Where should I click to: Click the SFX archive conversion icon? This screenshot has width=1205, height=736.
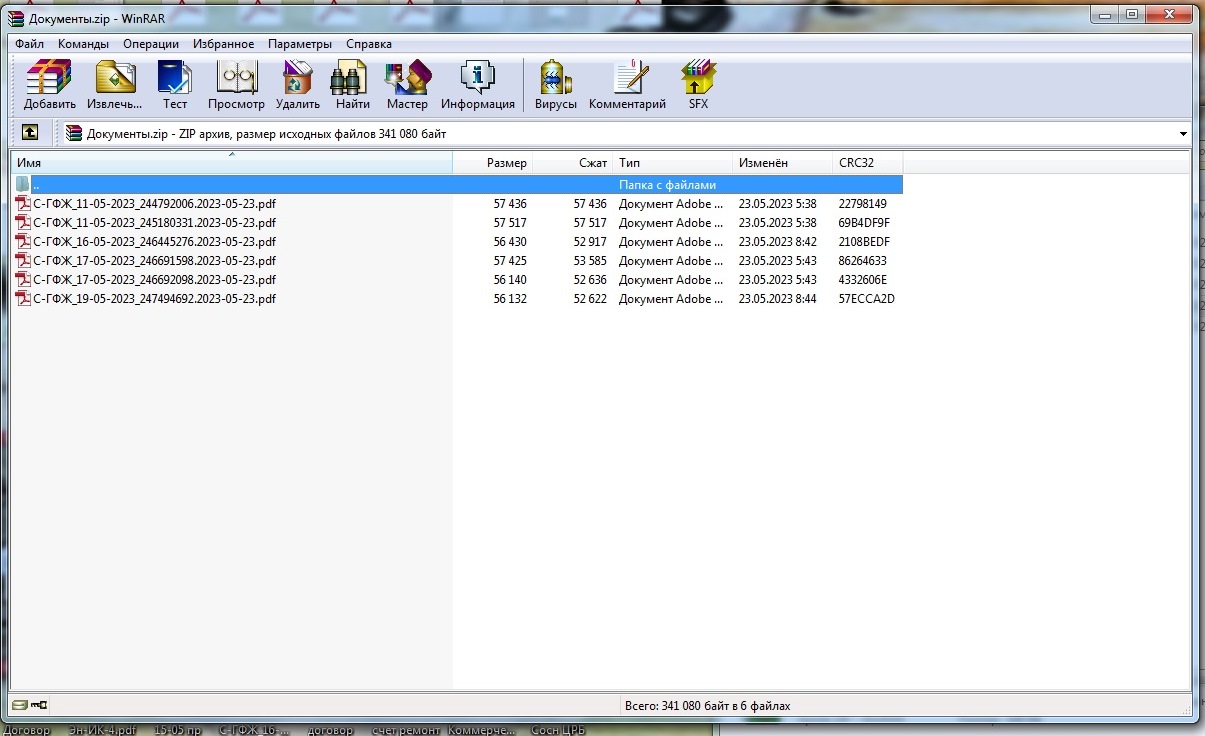click(x=698, y=84)
